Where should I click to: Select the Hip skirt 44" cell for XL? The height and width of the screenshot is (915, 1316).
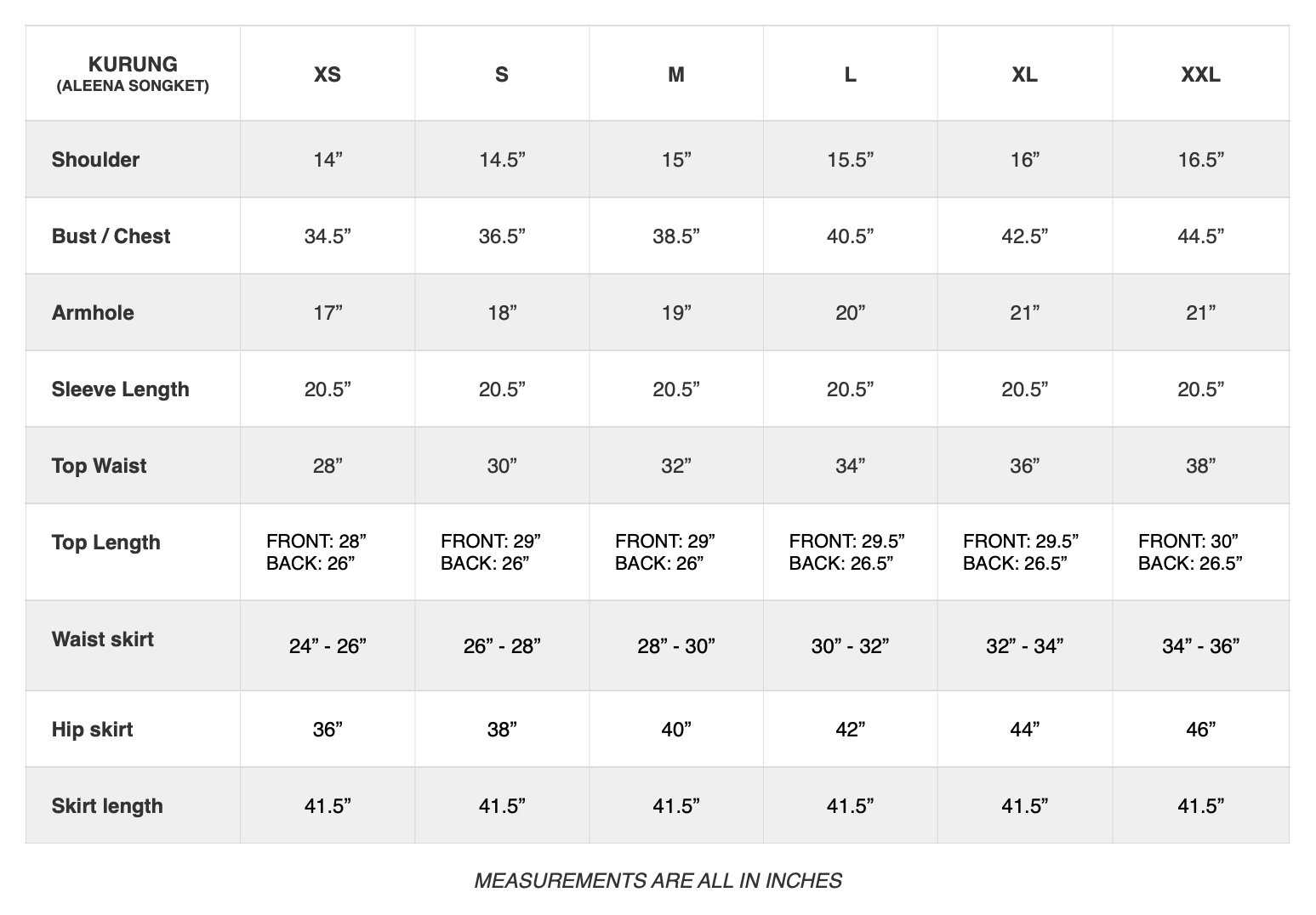coord(1025,730)
